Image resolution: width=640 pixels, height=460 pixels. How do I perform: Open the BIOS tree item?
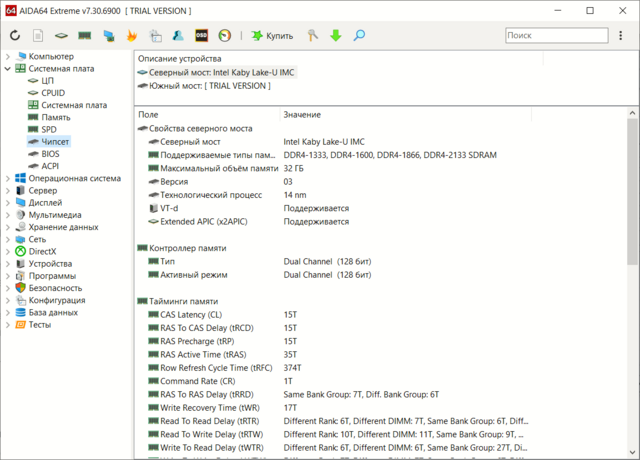coord(50,154)
